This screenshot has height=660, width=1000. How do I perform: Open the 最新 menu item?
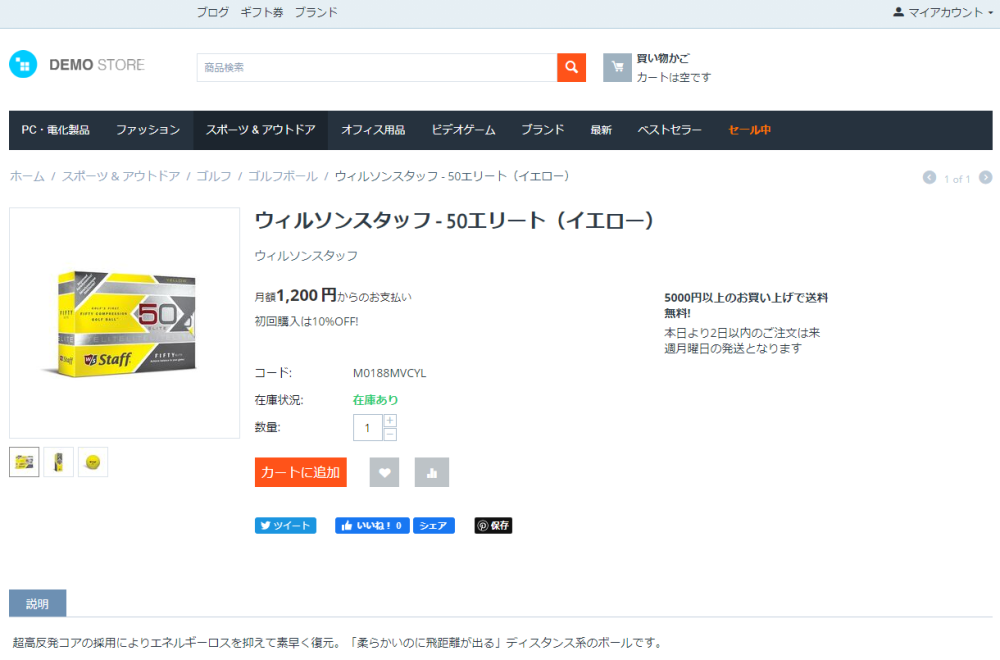(601, 130)
